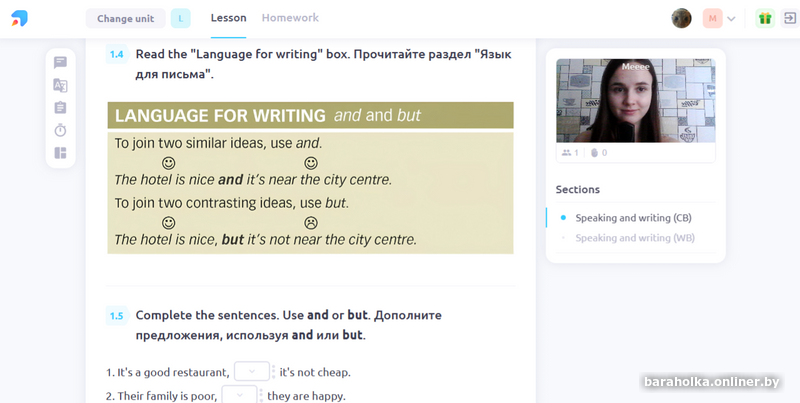
Task: Click the Change unit button
Action: tap(126, 18)
